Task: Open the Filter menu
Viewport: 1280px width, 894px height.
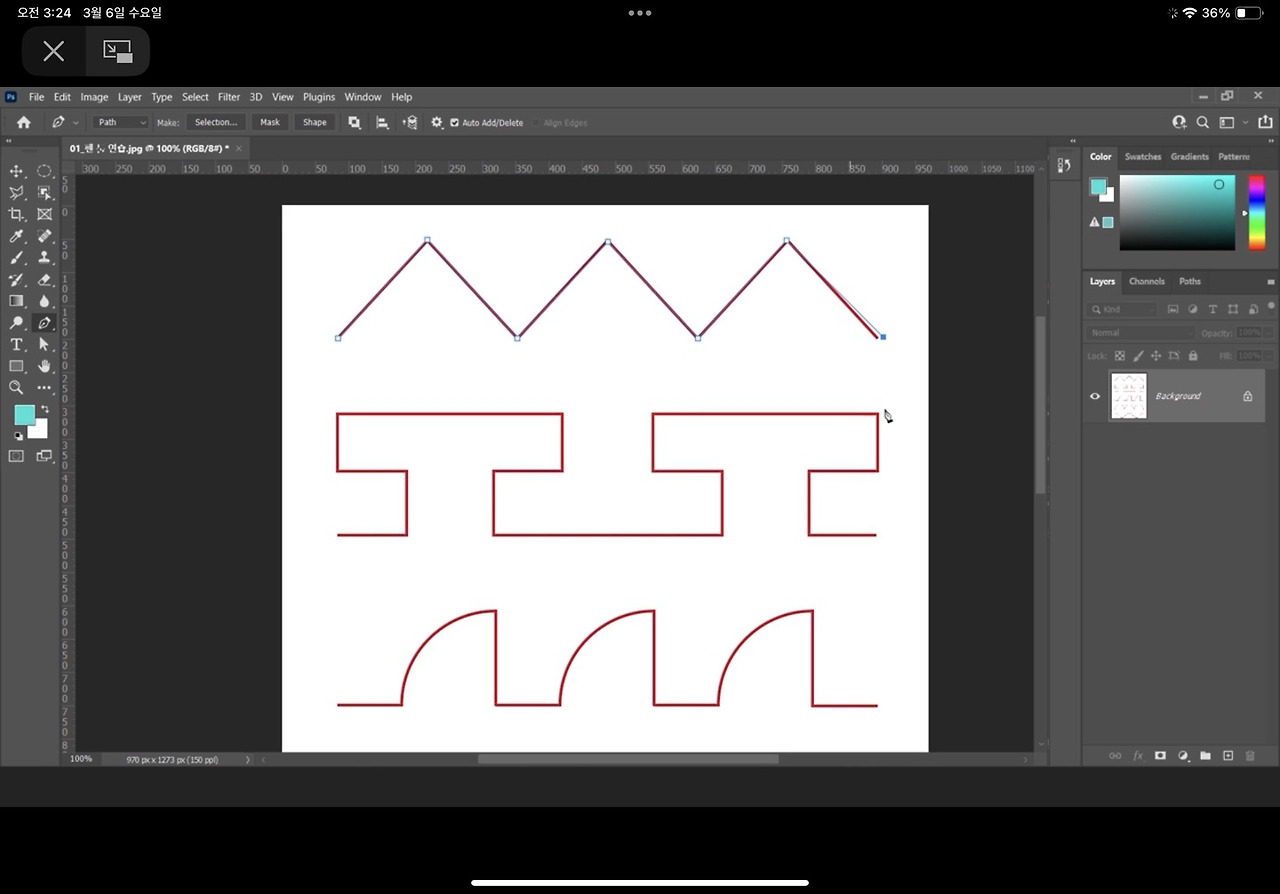Action: click(x=229, y=97)
